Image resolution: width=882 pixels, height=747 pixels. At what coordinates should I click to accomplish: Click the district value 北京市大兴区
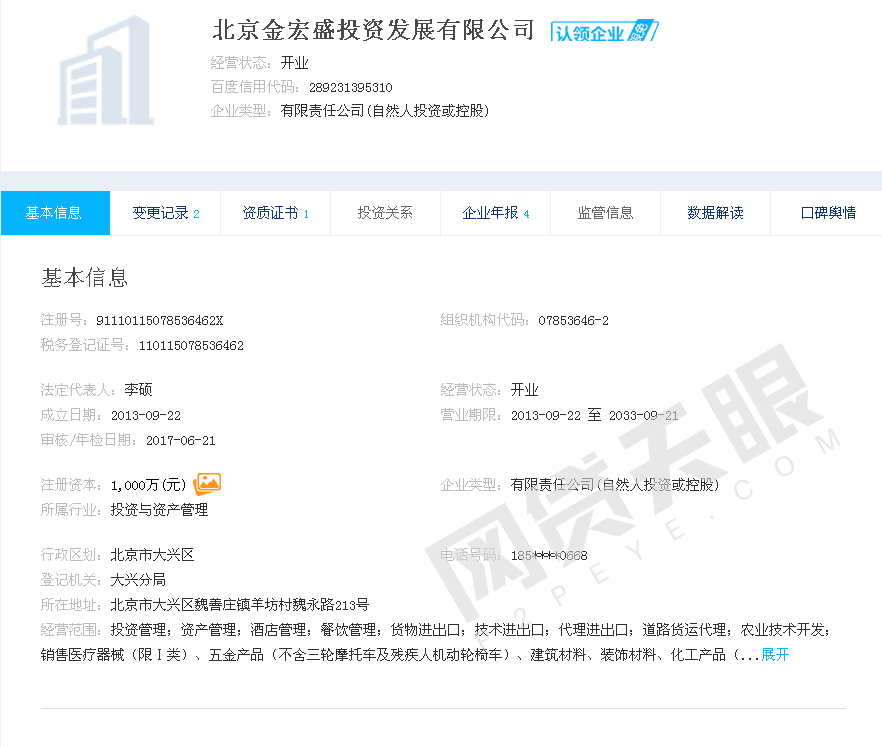point(152,555)
